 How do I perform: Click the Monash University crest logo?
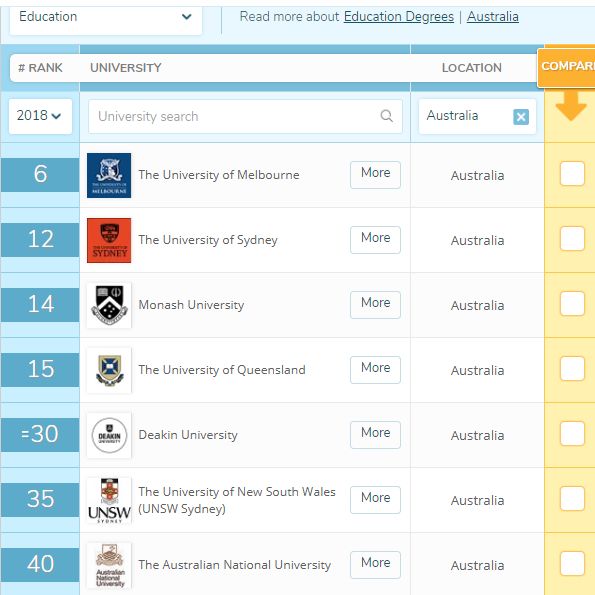coord(109,305)
